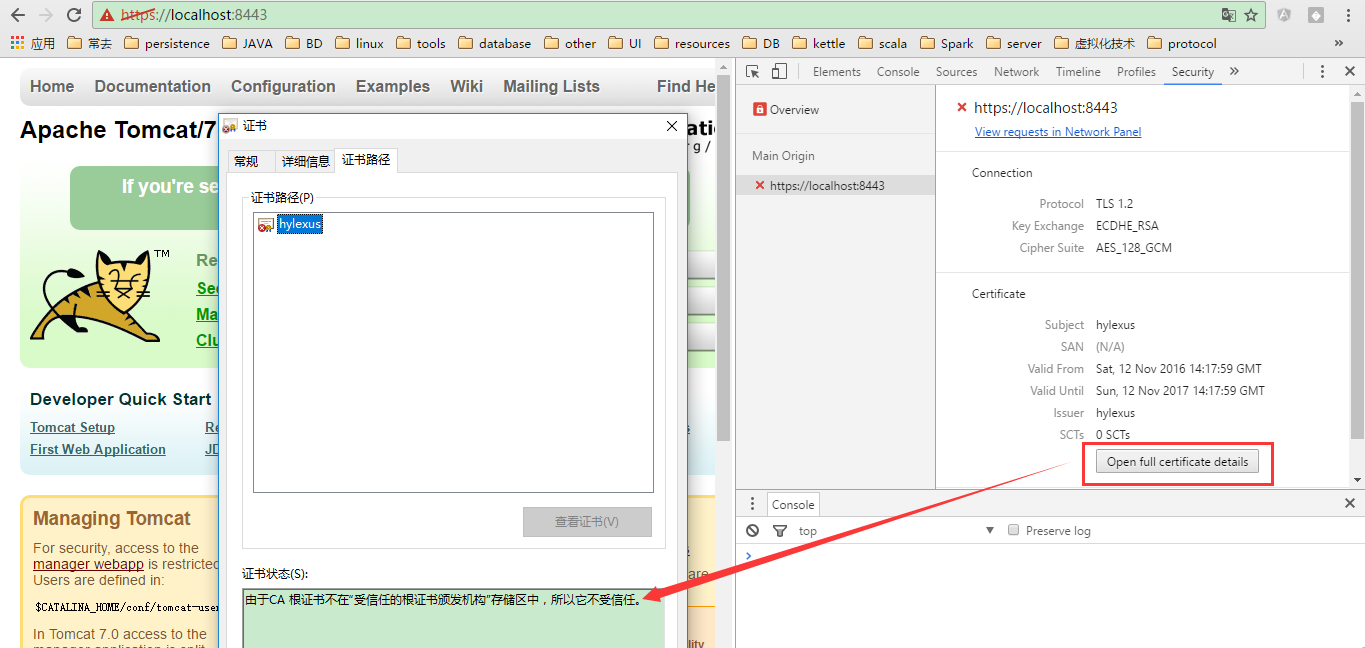
Task: Open the DevTools customize menu (vertical dots)
Action: pos(1322,71)
